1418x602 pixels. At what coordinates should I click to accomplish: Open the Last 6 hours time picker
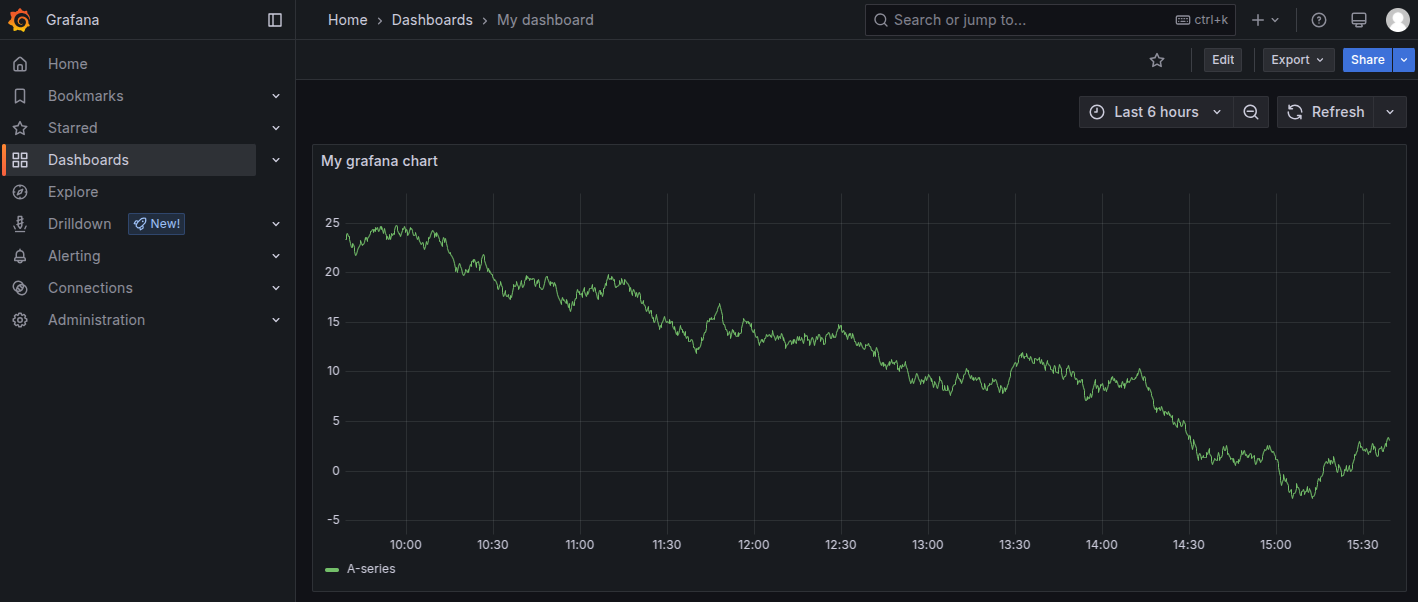coord(1156,112)
